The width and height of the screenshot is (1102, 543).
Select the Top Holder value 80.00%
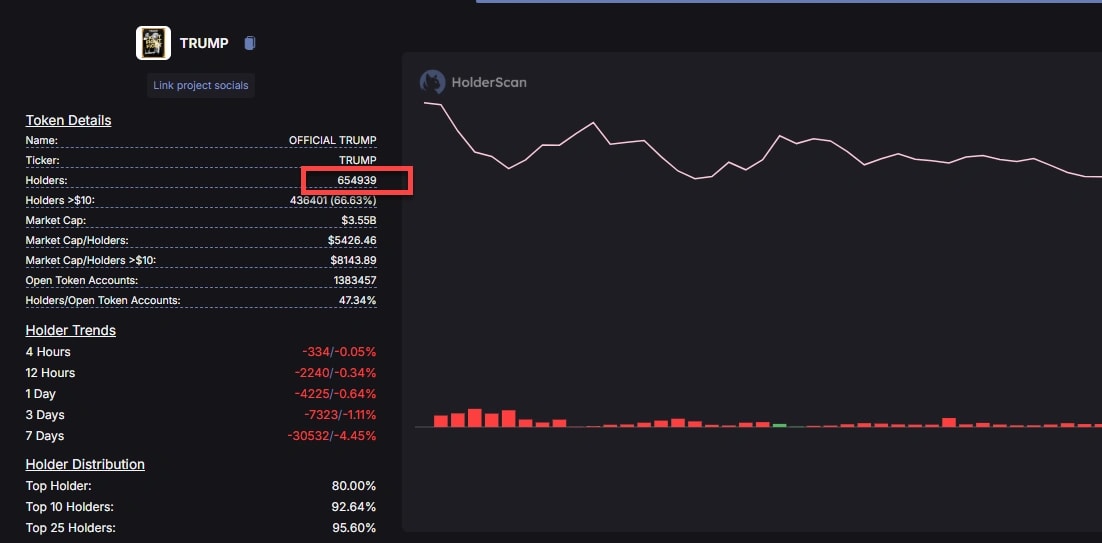coord(354,485)
